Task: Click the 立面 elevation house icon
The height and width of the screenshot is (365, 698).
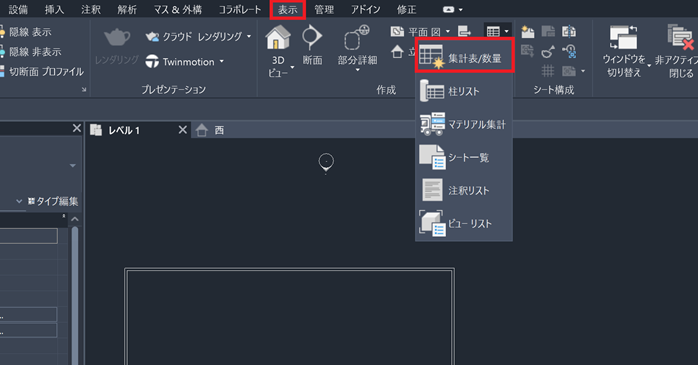Action: pyautogui.click(x=397, y=52)
